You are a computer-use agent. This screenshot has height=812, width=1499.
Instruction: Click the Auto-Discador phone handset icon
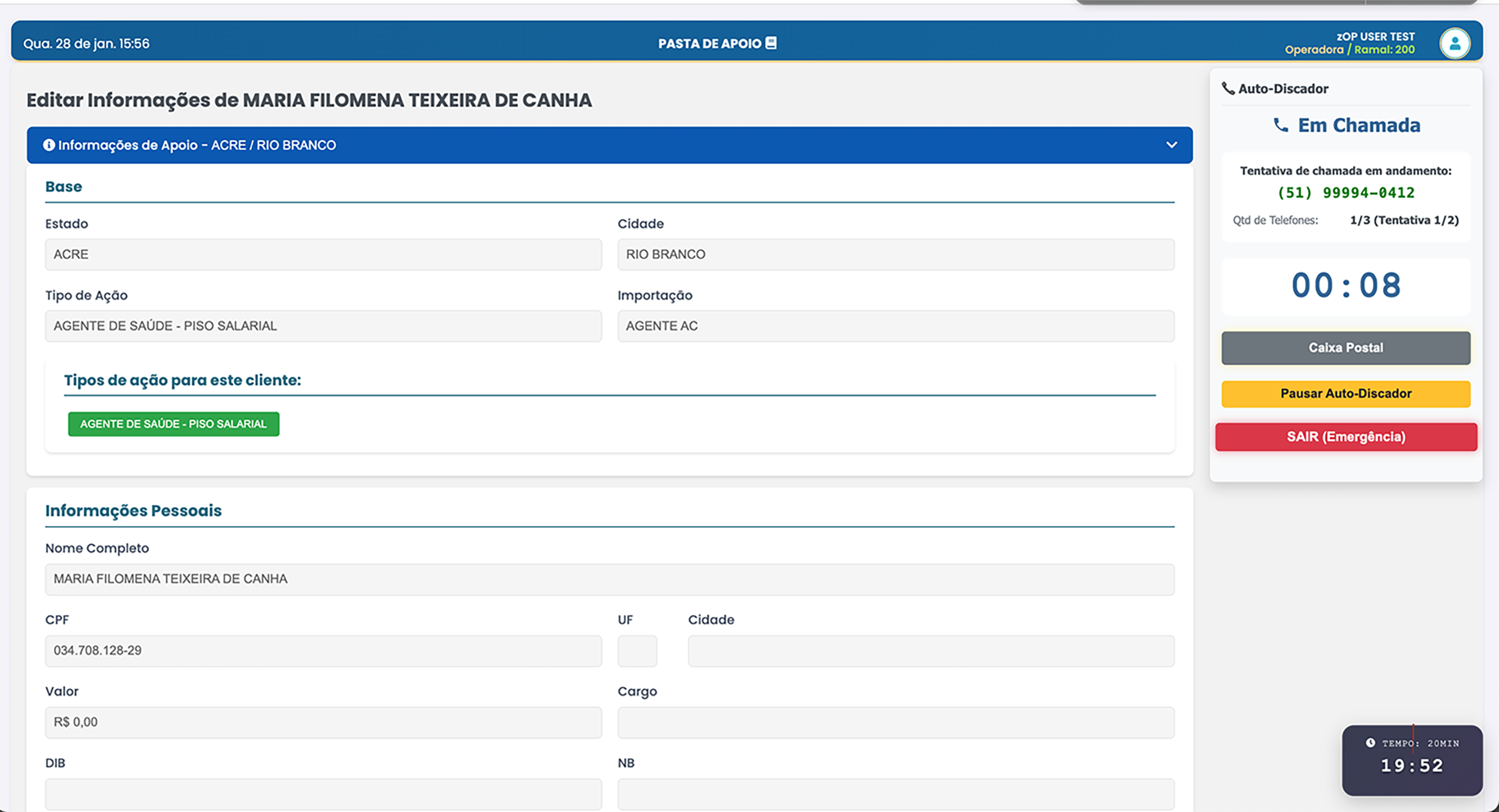coord(1228,89)
